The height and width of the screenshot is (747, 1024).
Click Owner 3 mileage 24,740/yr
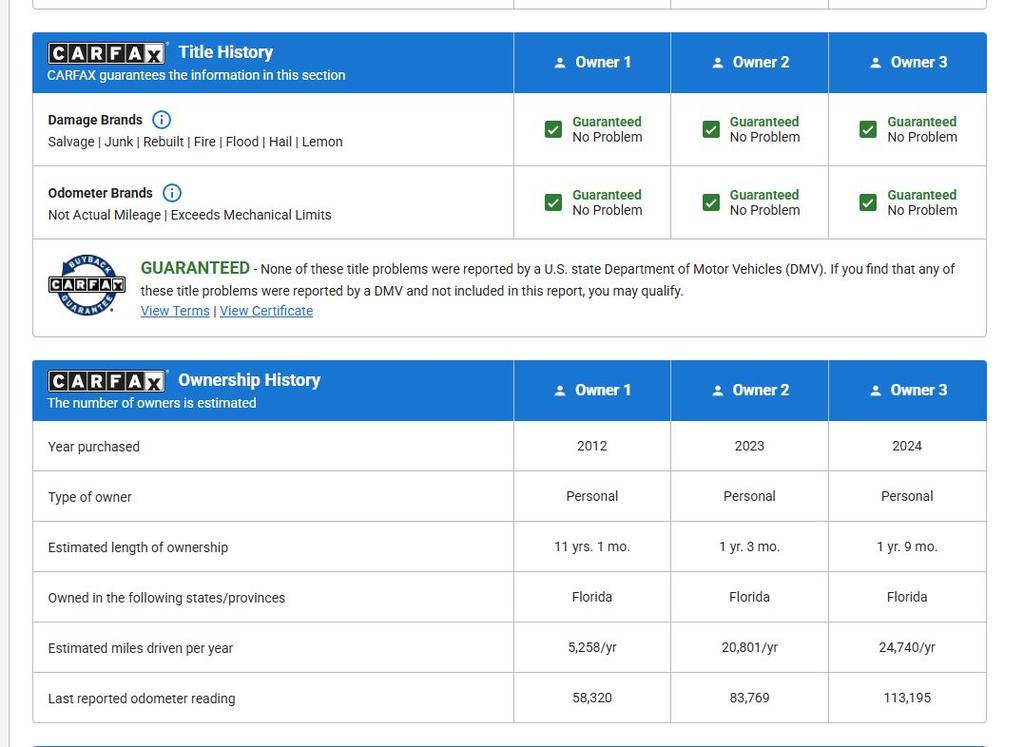(906, 647)
